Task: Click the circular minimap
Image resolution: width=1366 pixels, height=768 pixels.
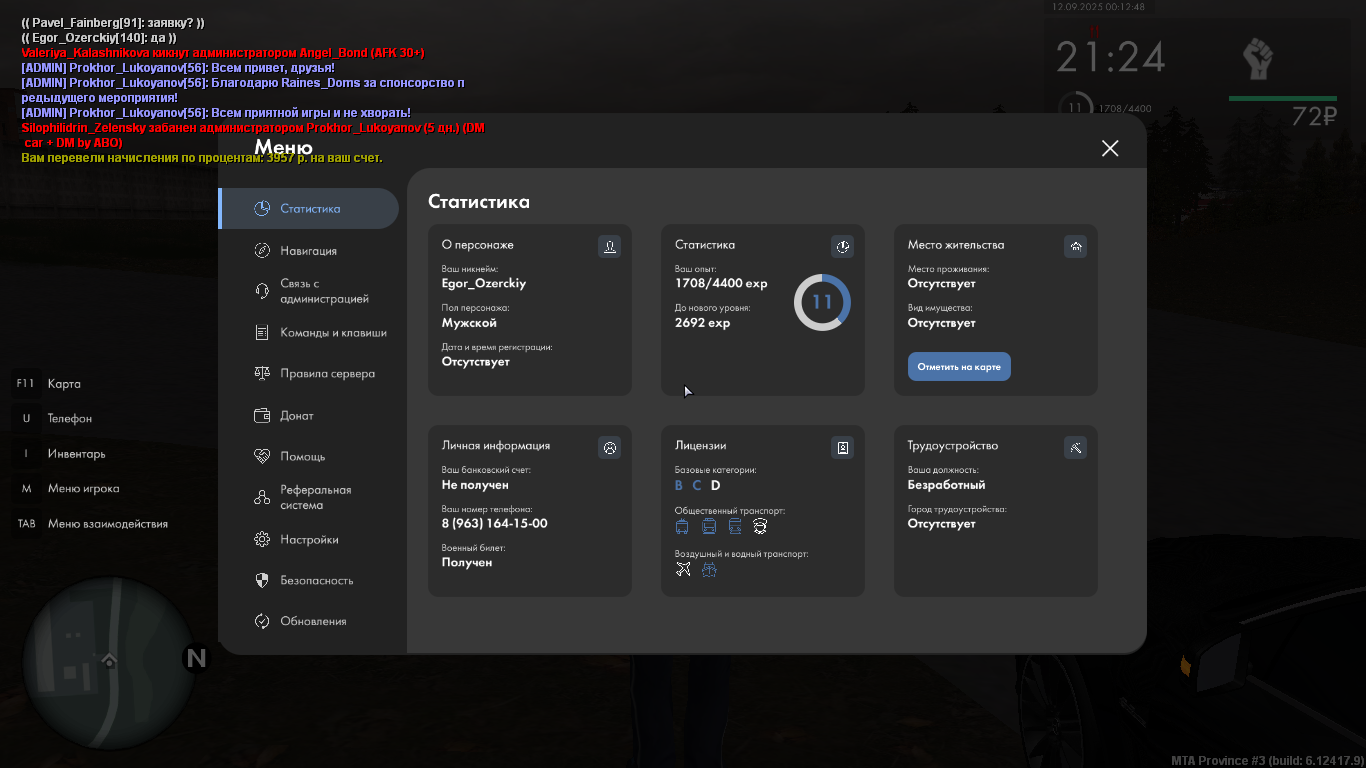Action: point(109,663)
